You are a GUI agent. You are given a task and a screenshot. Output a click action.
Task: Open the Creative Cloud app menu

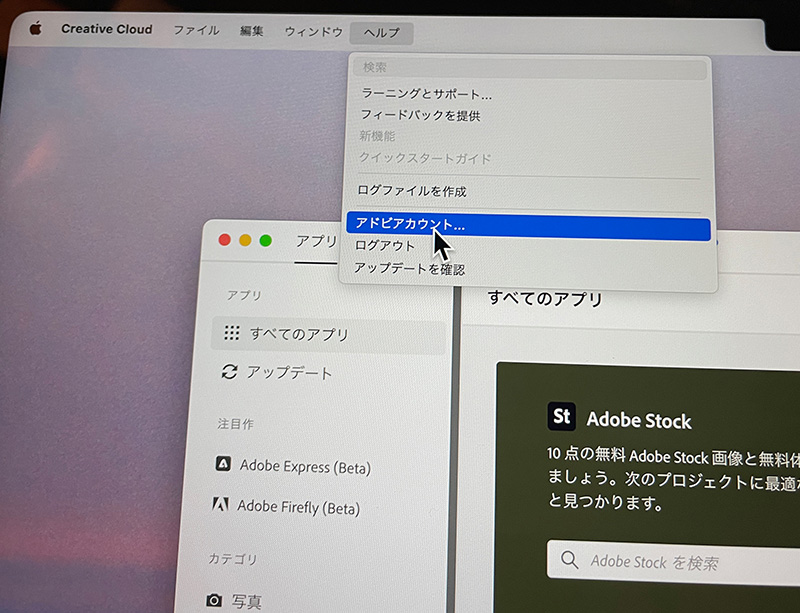click(x=107, y=29)
